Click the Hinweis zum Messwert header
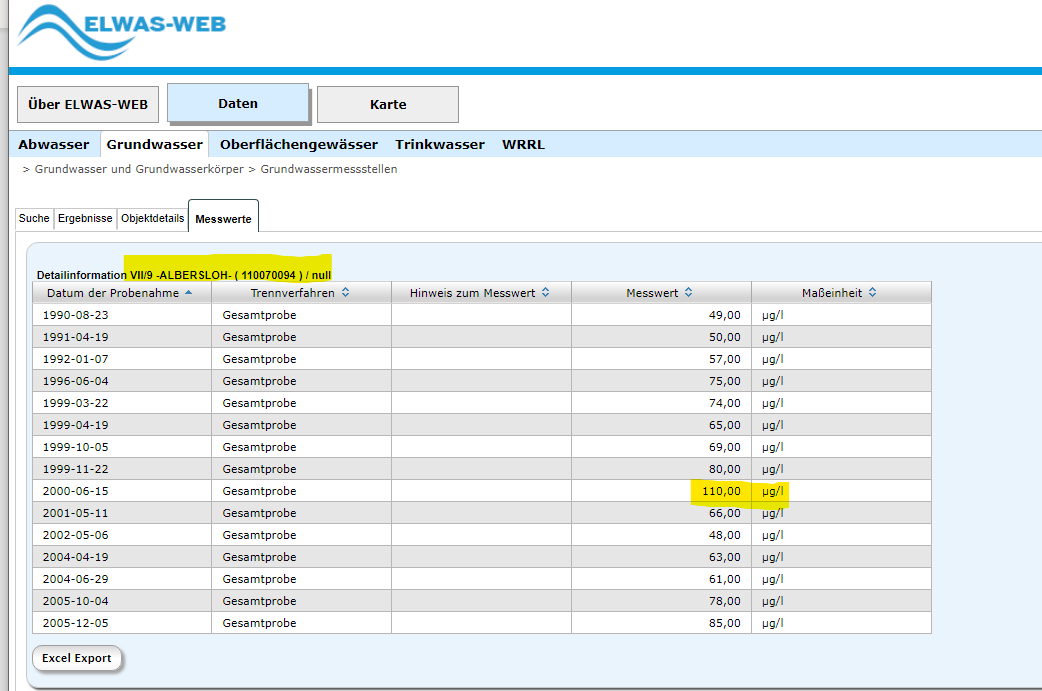Image resolution: width=1042 pixels, height=691 pixels. click(x=481, y=292)
